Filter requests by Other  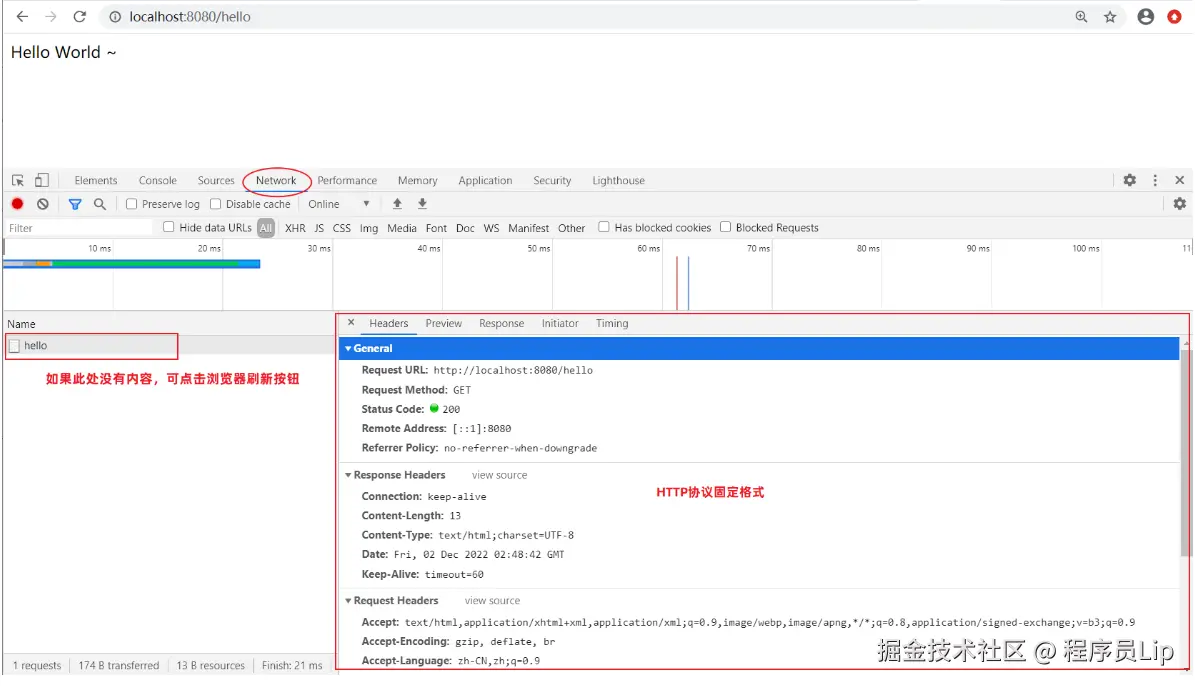(572, 228)
